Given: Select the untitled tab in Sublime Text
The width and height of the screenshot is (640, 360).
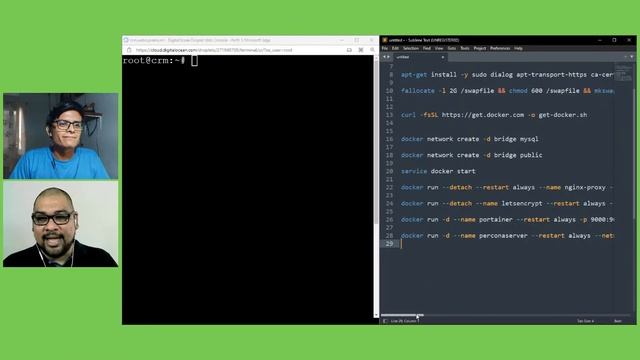Looking at the screenshot, I should click(419, 57).
